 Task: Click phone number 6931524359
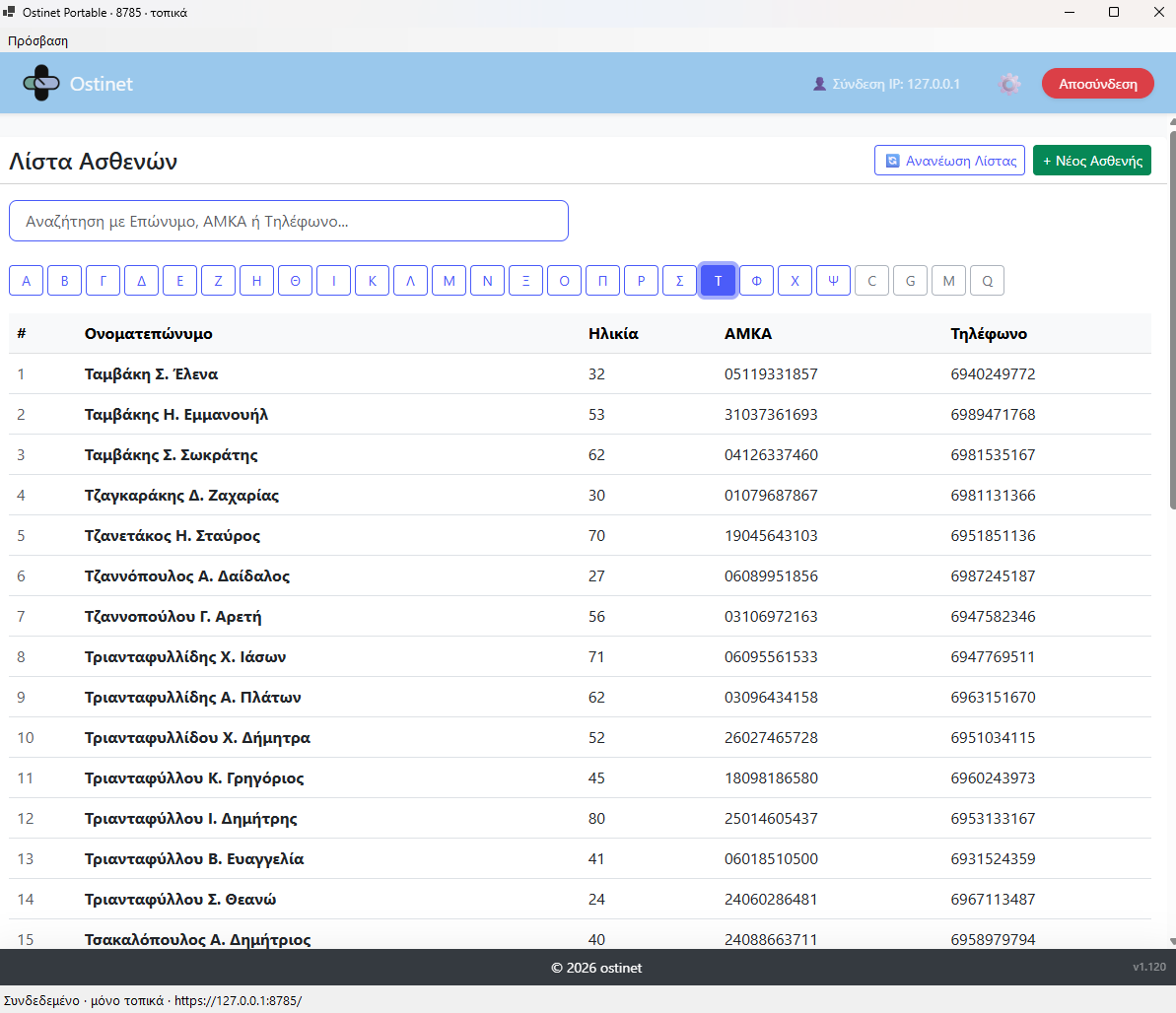click(x=993, y=859)
